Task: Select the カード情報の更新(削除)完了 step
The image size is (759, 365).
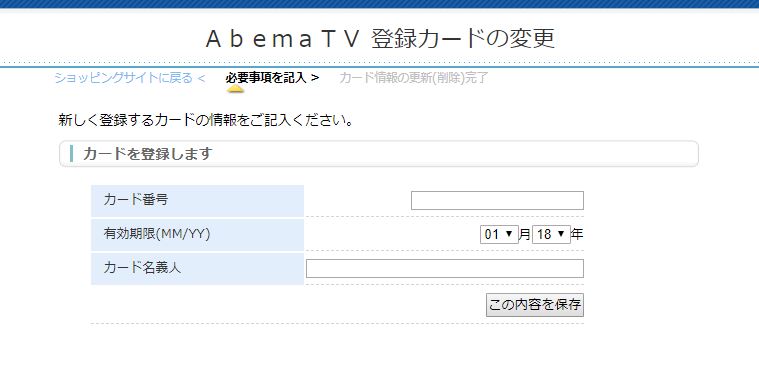Action: point(414,77)
